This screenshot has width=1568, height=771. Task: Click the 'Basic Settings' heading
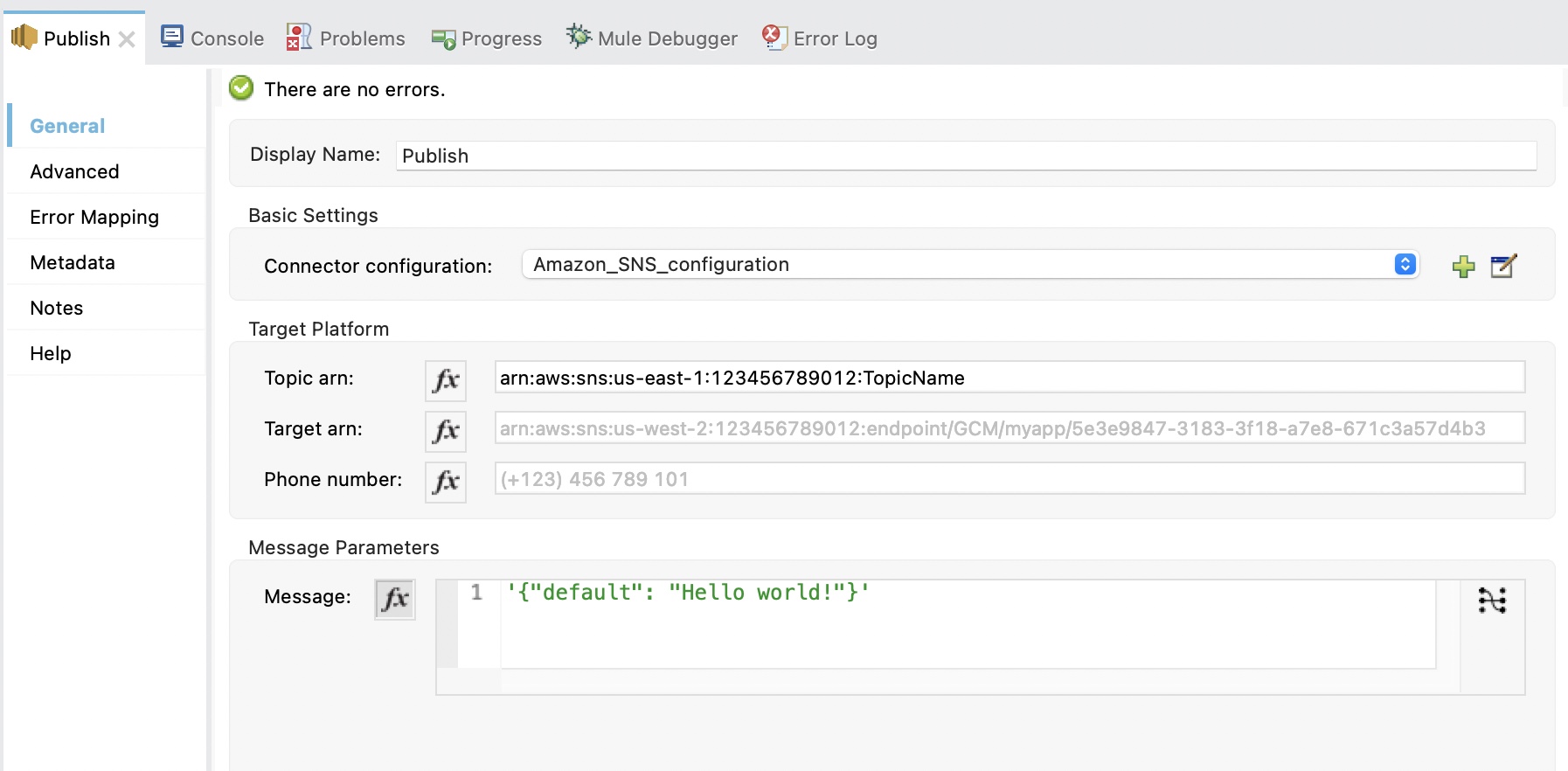coord(313,215)
